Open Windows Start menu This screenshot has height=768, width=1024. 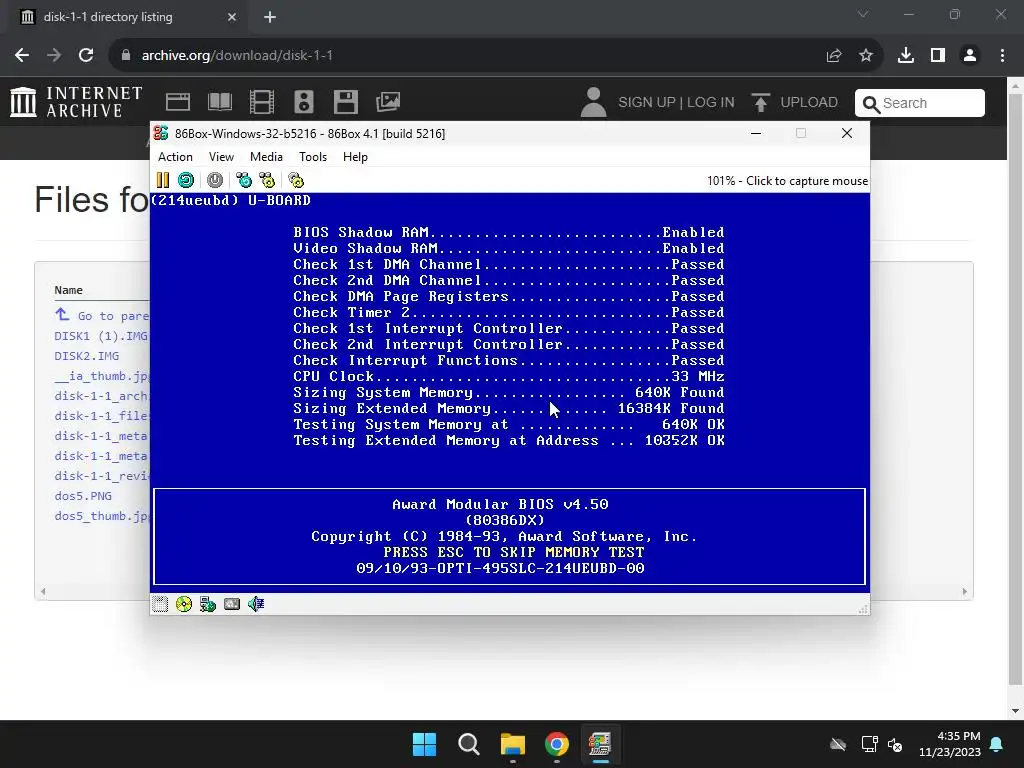pyautogui.click(x=424, y=744)
